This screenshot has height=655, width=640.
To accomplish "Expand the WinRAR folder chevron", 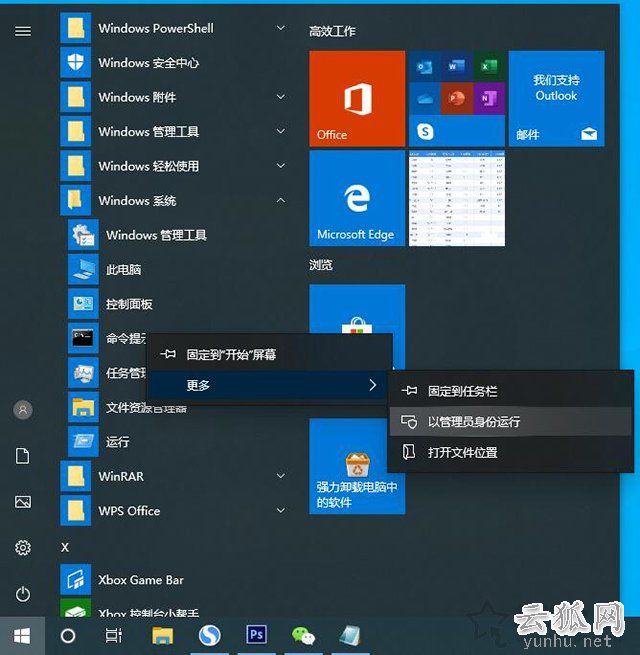I will tap(281, 476).
